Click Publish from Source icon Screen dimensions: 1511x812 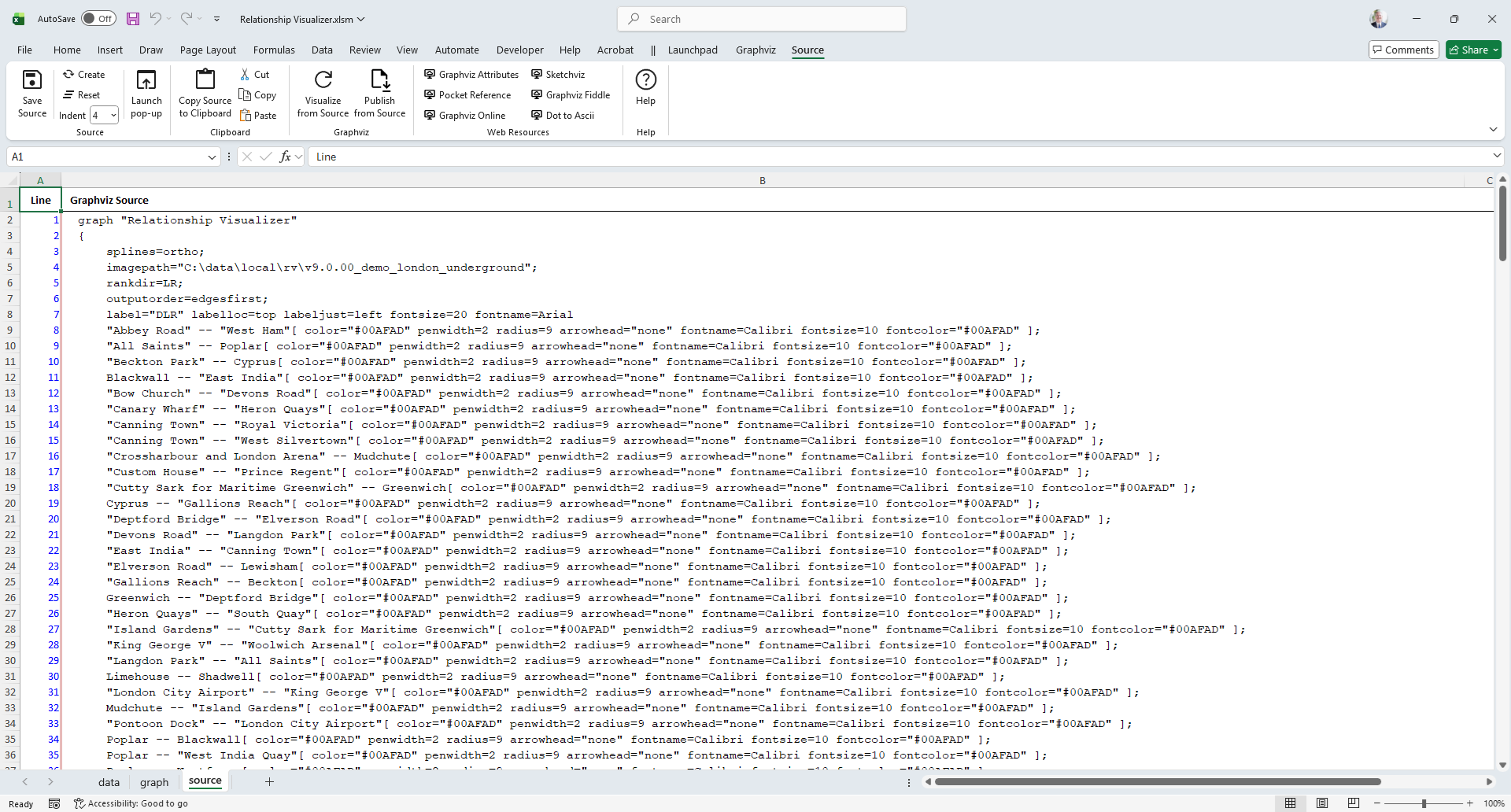pyautogui.click(x=379, y=81)
